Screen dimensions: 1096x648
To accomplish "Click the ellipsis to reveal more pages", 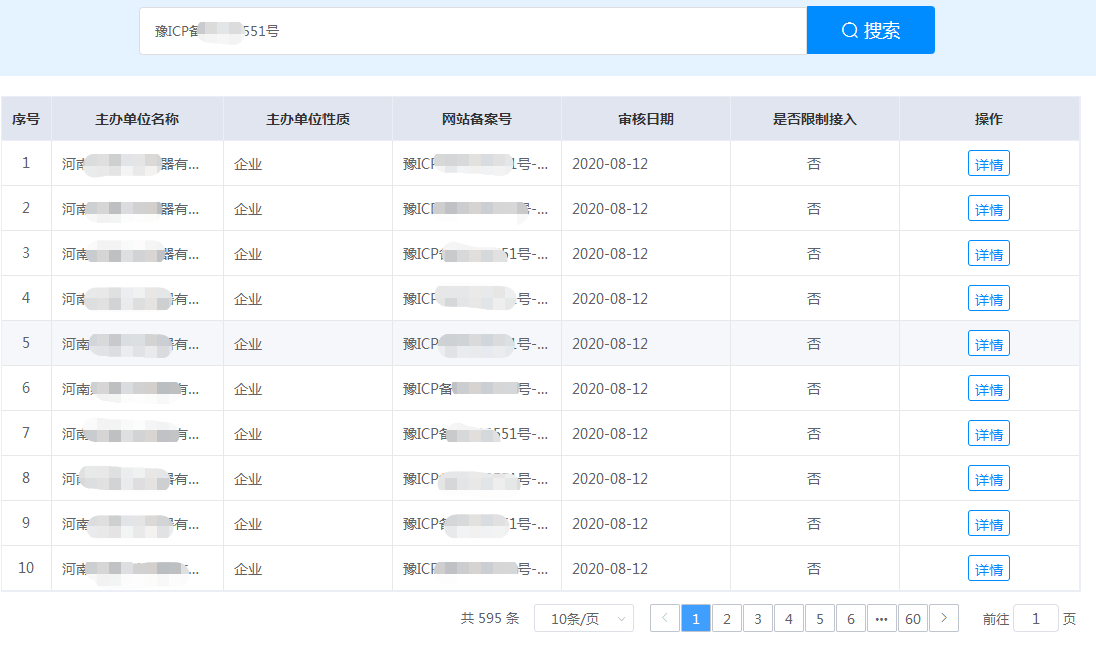I will [x=882, y=618].
